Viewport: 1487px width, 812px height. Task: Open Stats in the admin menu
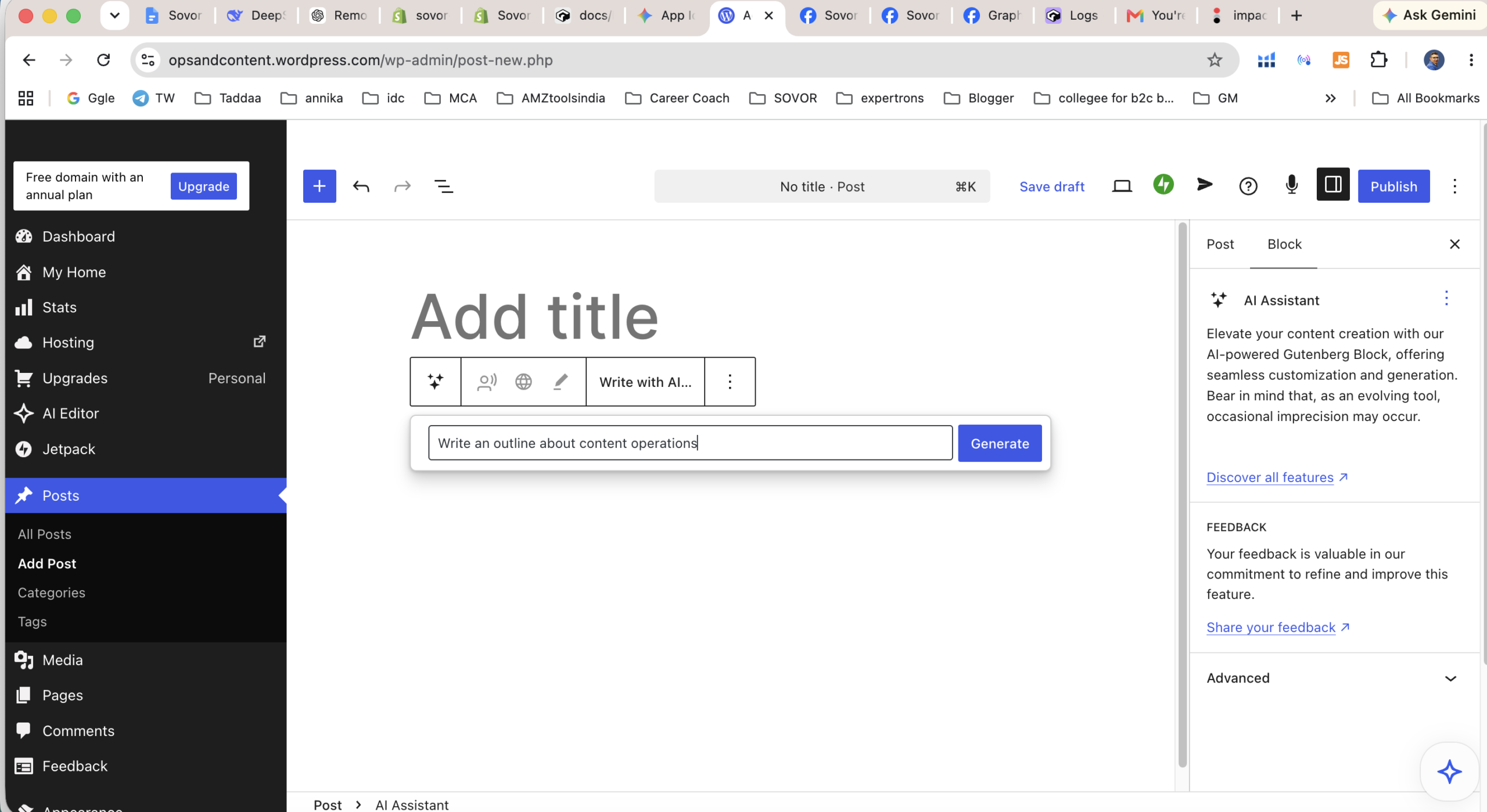click(59, 307)
